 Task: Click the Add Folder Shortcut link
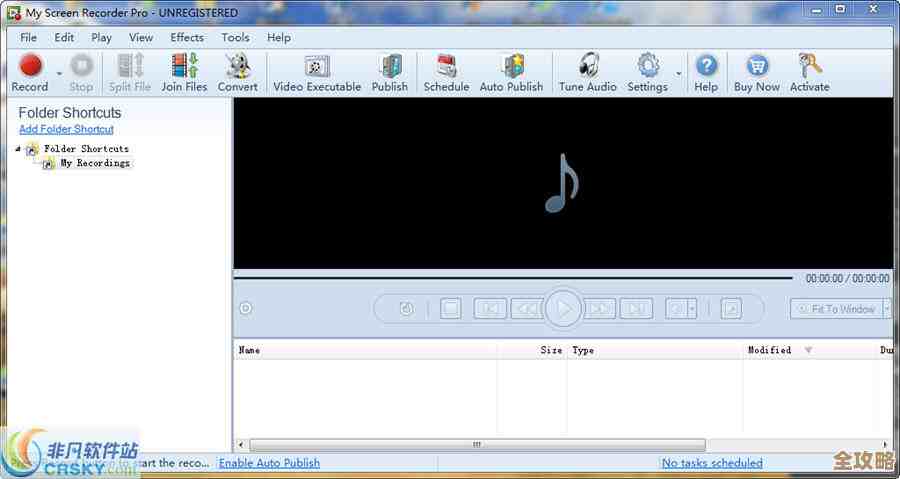point(66,129)
